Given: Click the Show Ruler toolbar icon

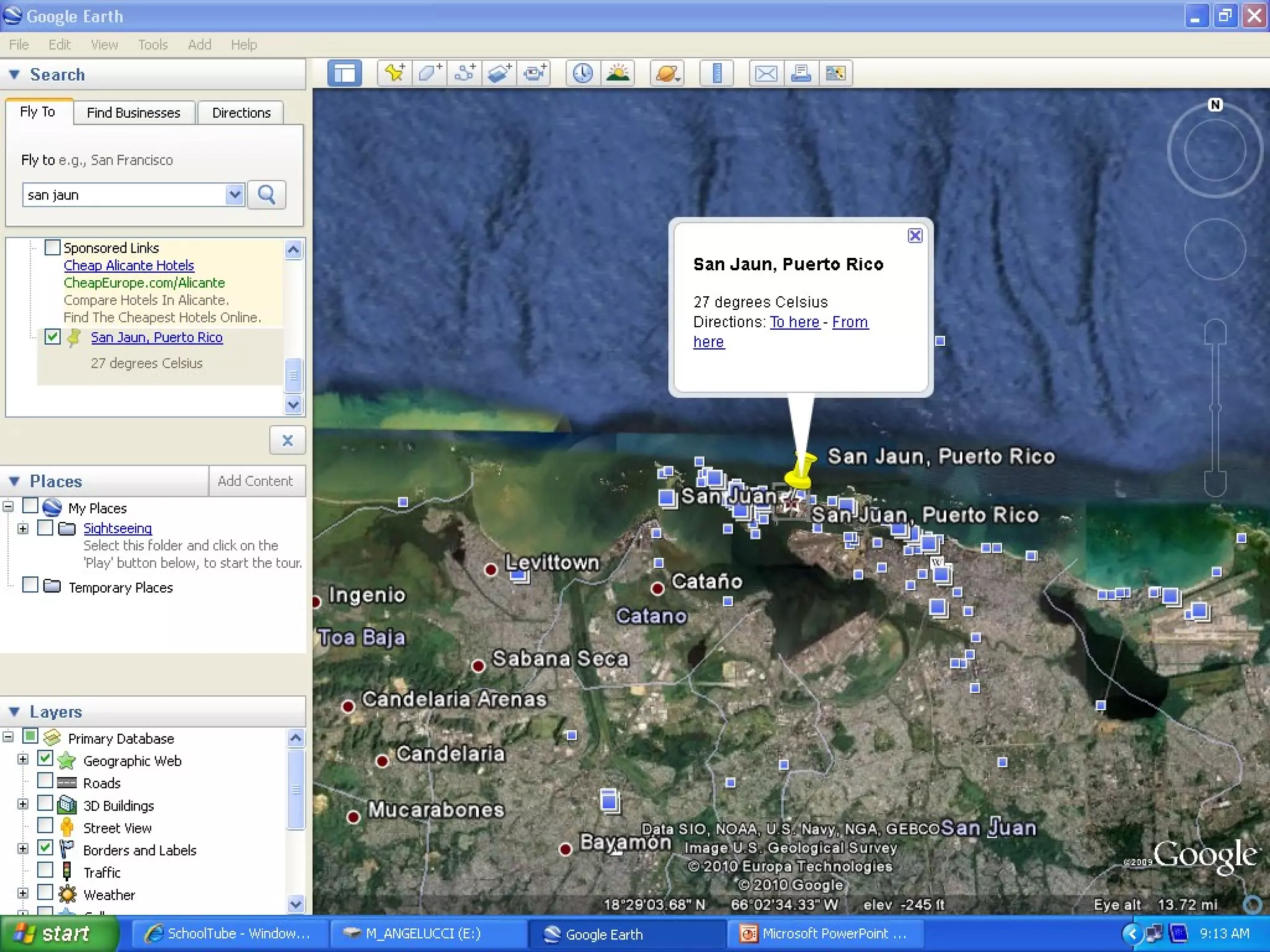Looking at the screenshot, I should [x=717, y=74].
